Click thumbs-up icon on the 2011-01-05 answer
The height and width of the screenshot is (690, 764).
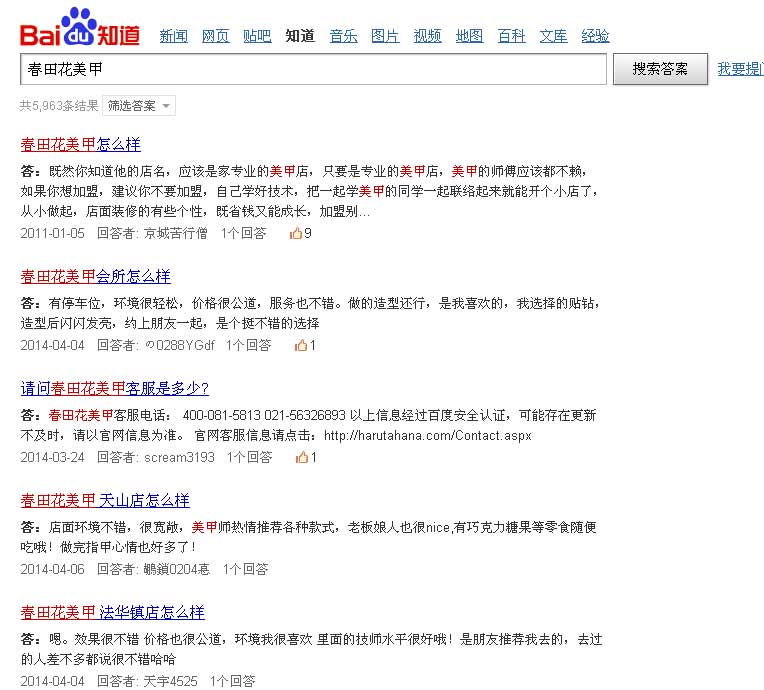click(295, 233)
